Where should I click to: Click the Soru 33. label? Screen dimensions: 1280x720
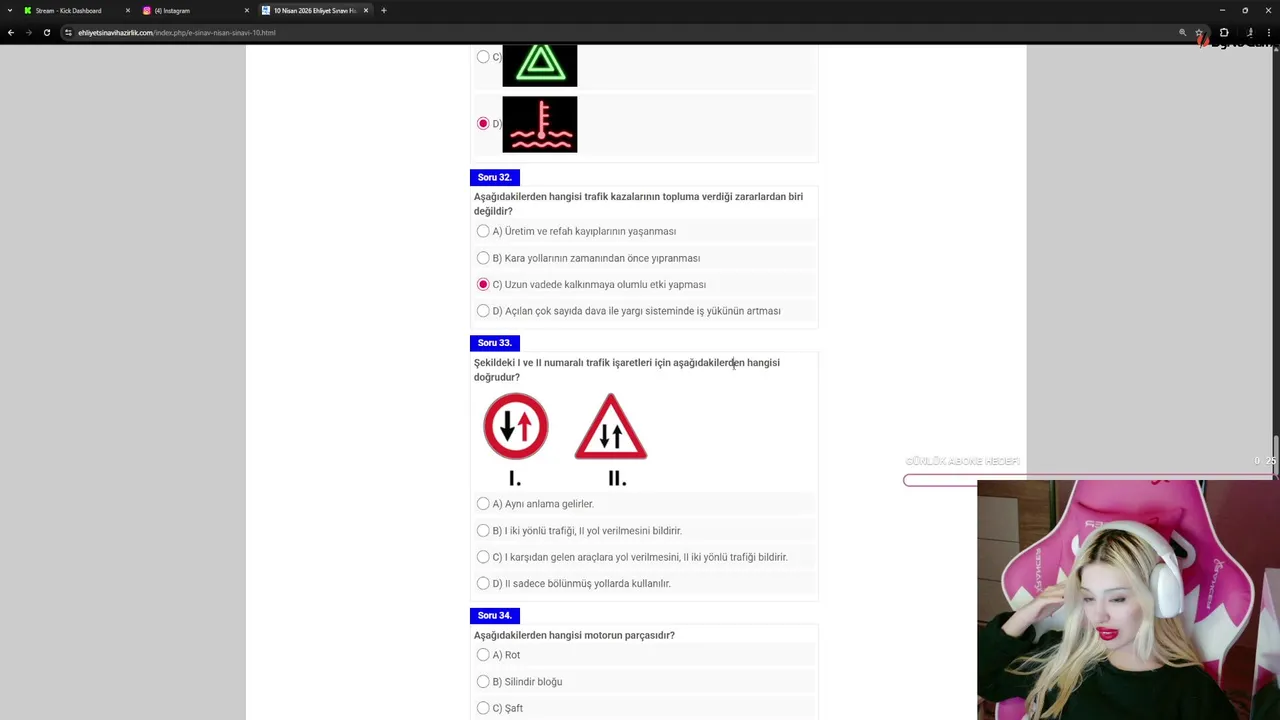495,343
